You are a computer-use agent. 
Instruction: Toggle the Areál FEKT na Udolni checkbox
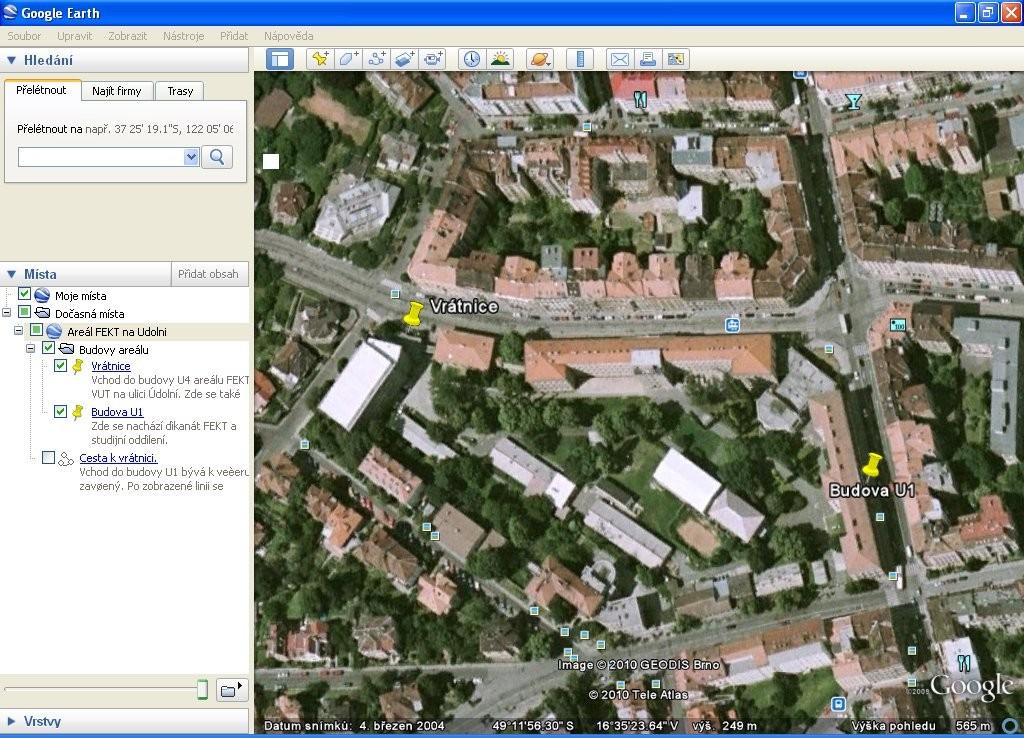37,330
